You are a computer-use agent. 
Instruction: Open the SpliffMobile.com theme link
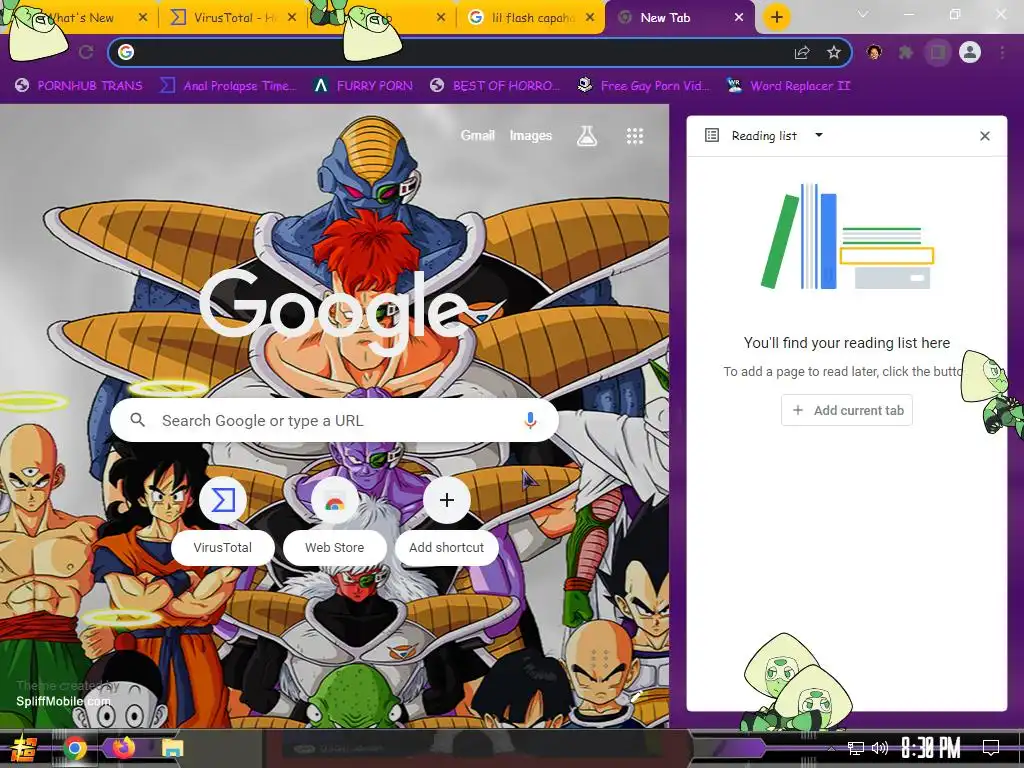(x=63, y=701)
